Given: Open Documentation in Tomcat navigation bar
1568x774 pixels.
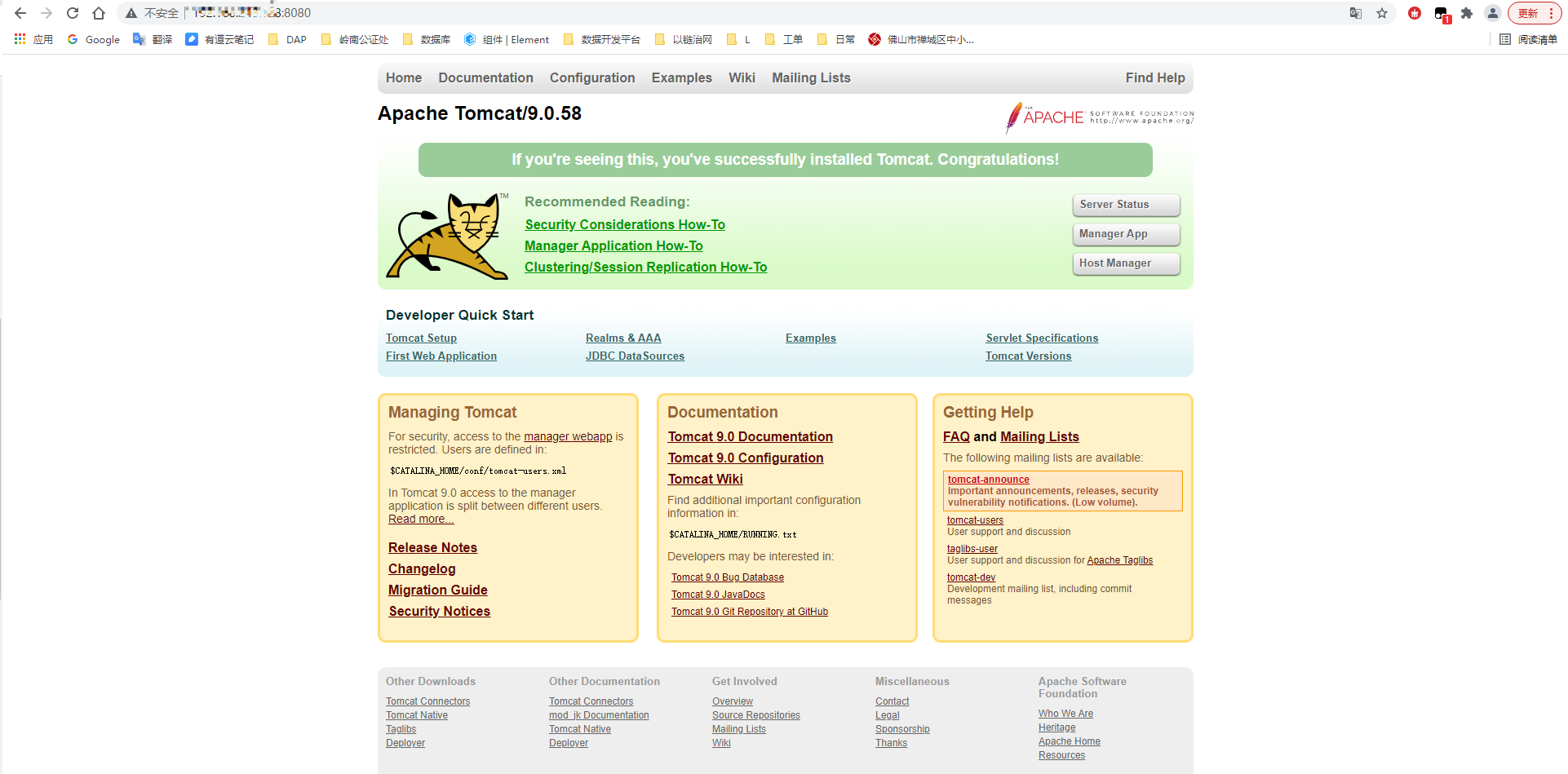Looking at the screenshot, I should (485, 78).
